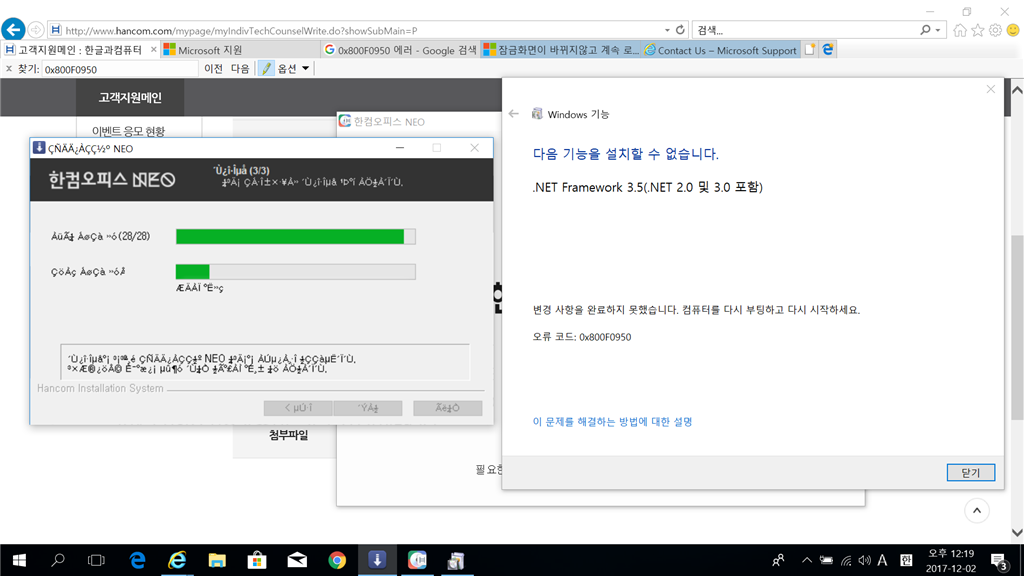Open Google Chrome from taskbar
Screen dimensions: 1024x576
tap(337, 560)
